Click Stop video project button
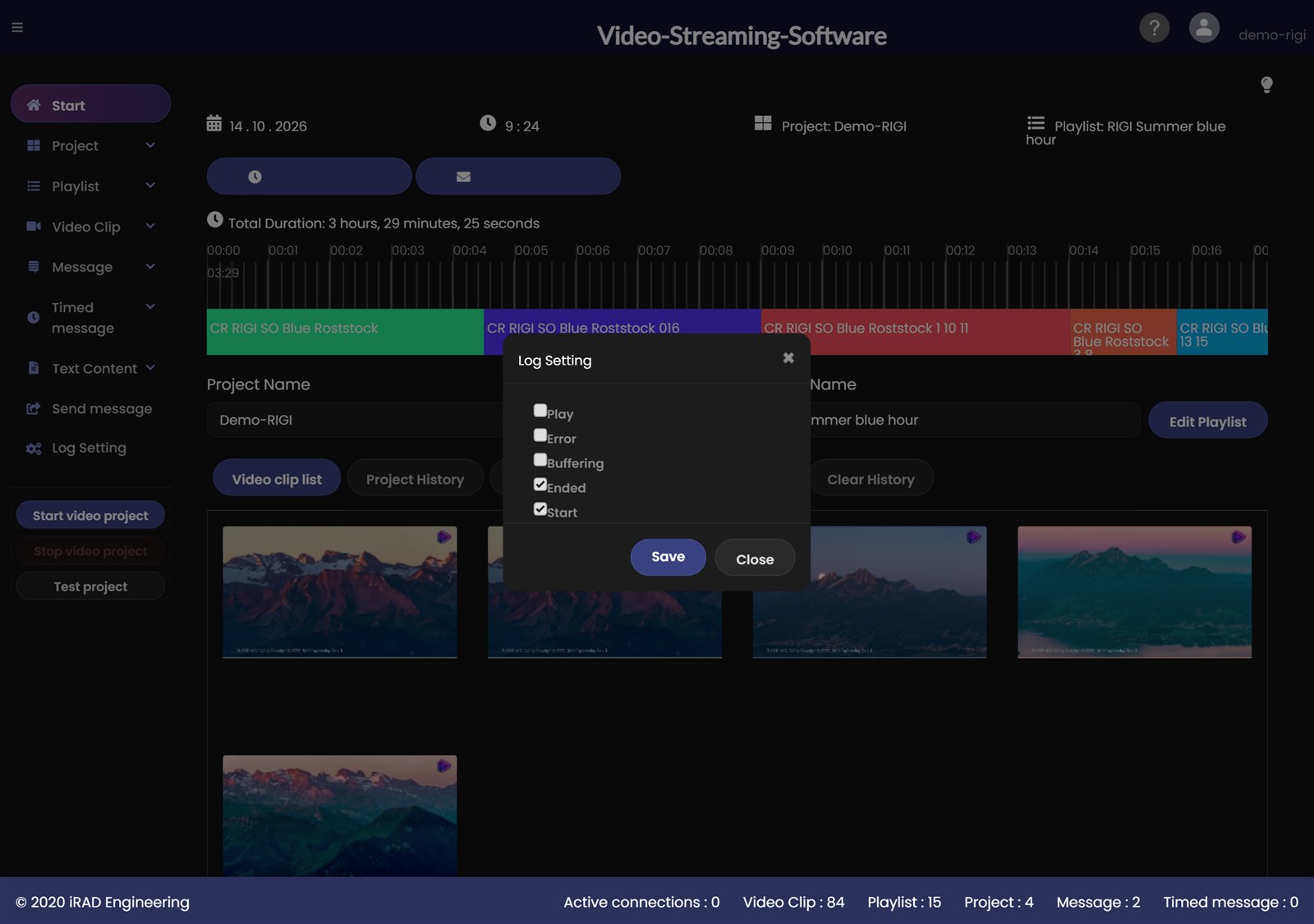1314x924 pixels. tap(90, 551)
